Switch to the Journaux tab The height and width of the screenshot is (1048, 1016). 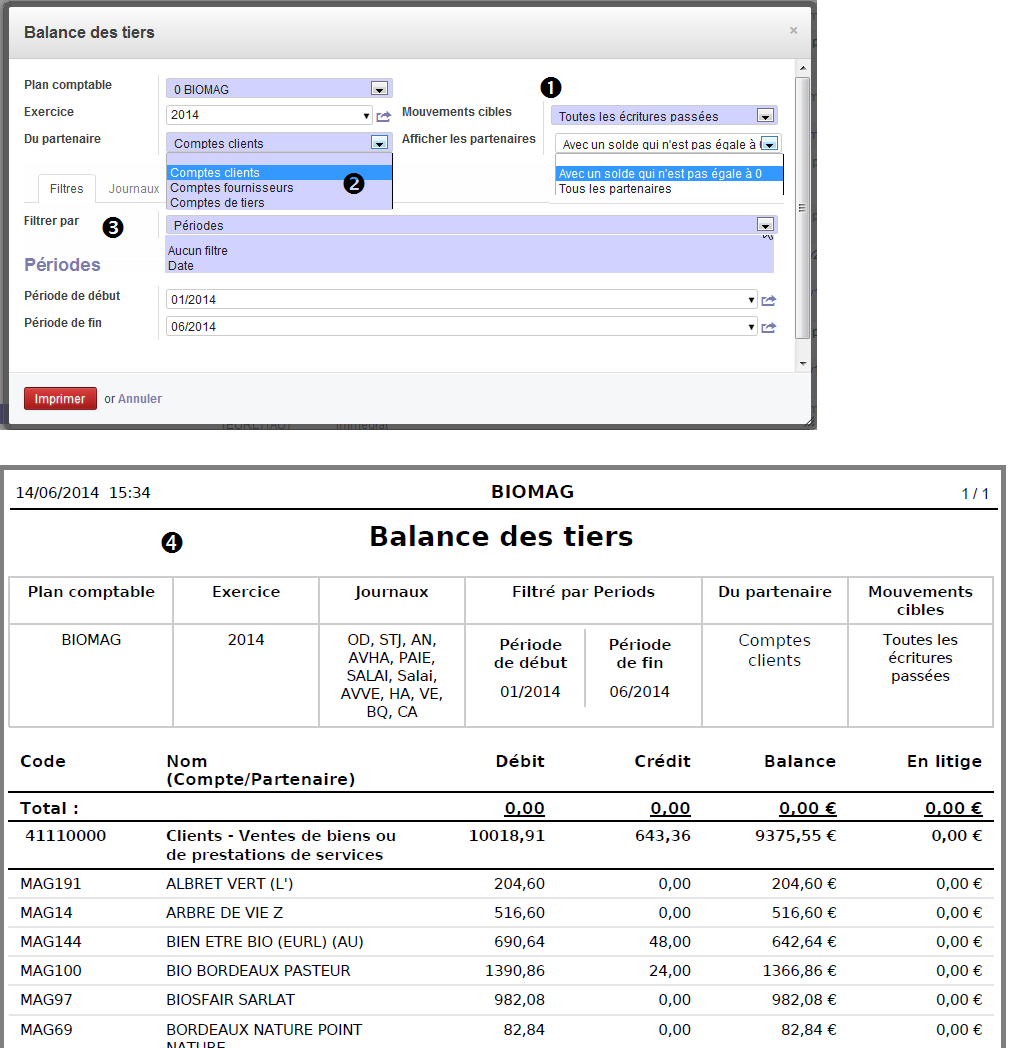tap(134, 188)
